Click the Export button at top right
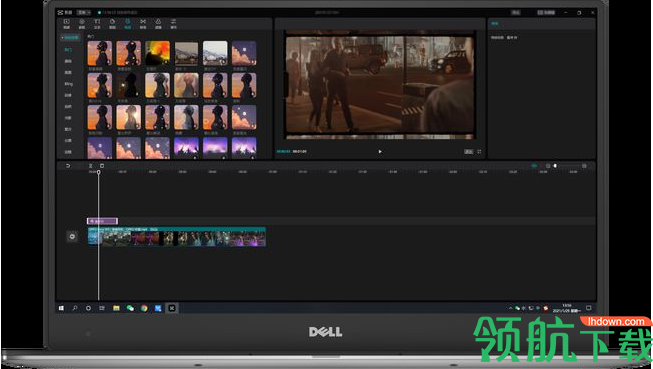653x369 pixels. (x=516, y=12)
